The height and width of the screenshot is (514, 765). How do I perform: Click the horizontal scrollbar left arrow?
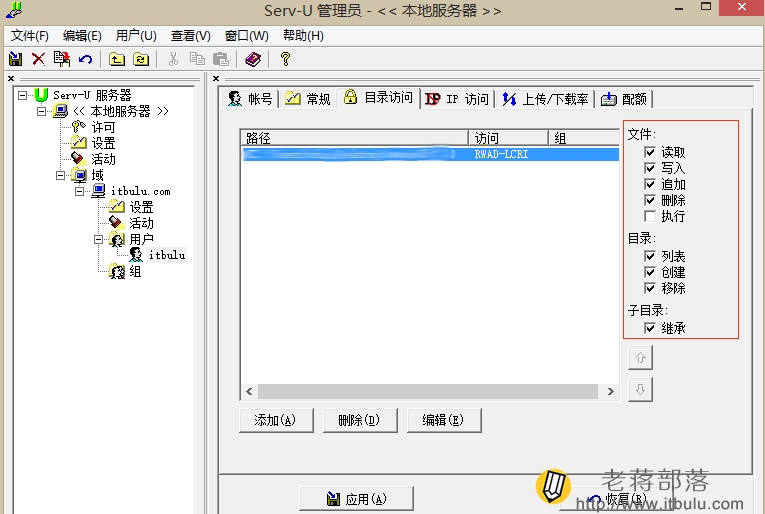point(249,392)
